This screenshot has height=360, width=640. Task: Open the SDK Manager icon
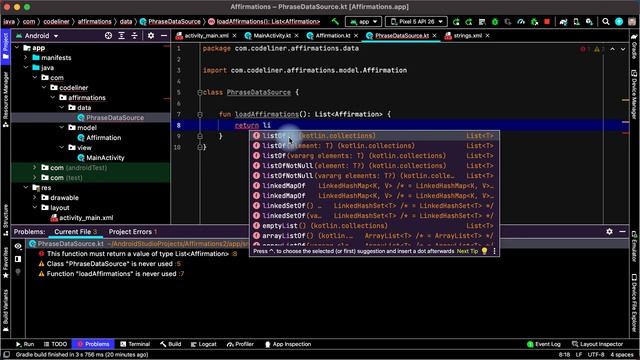pyautogui.click(x=589, y=22)
